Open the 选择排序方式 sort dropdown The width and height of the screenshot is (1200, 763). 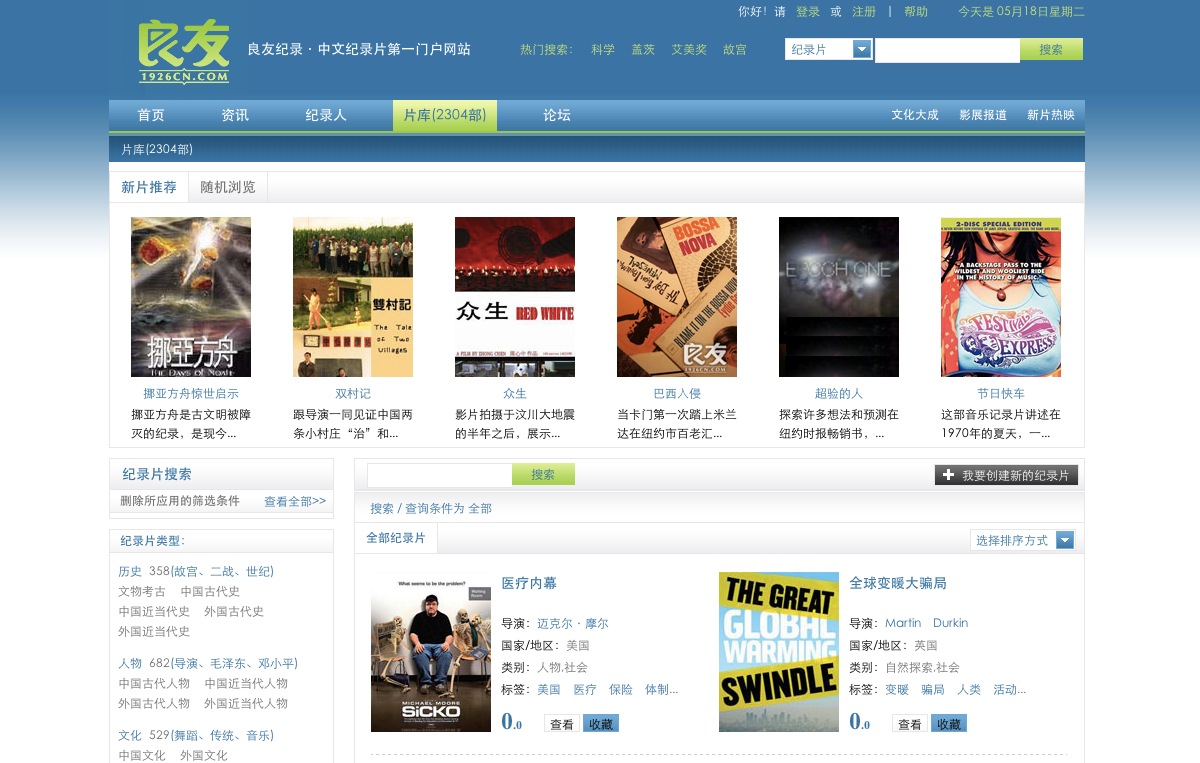(x=1065, y=540)
